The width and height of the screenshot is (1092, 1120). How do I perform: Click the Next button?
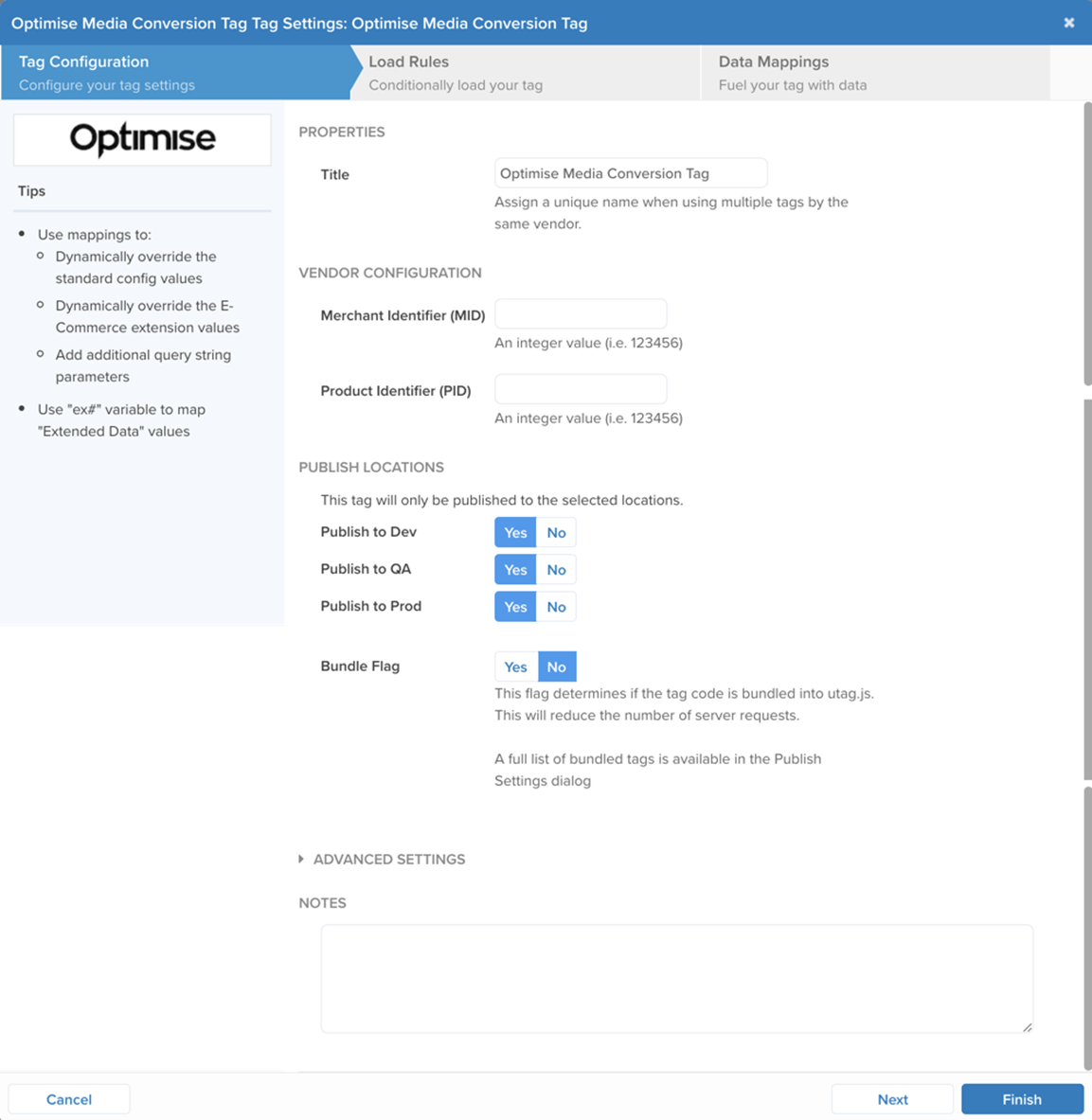892,1099
